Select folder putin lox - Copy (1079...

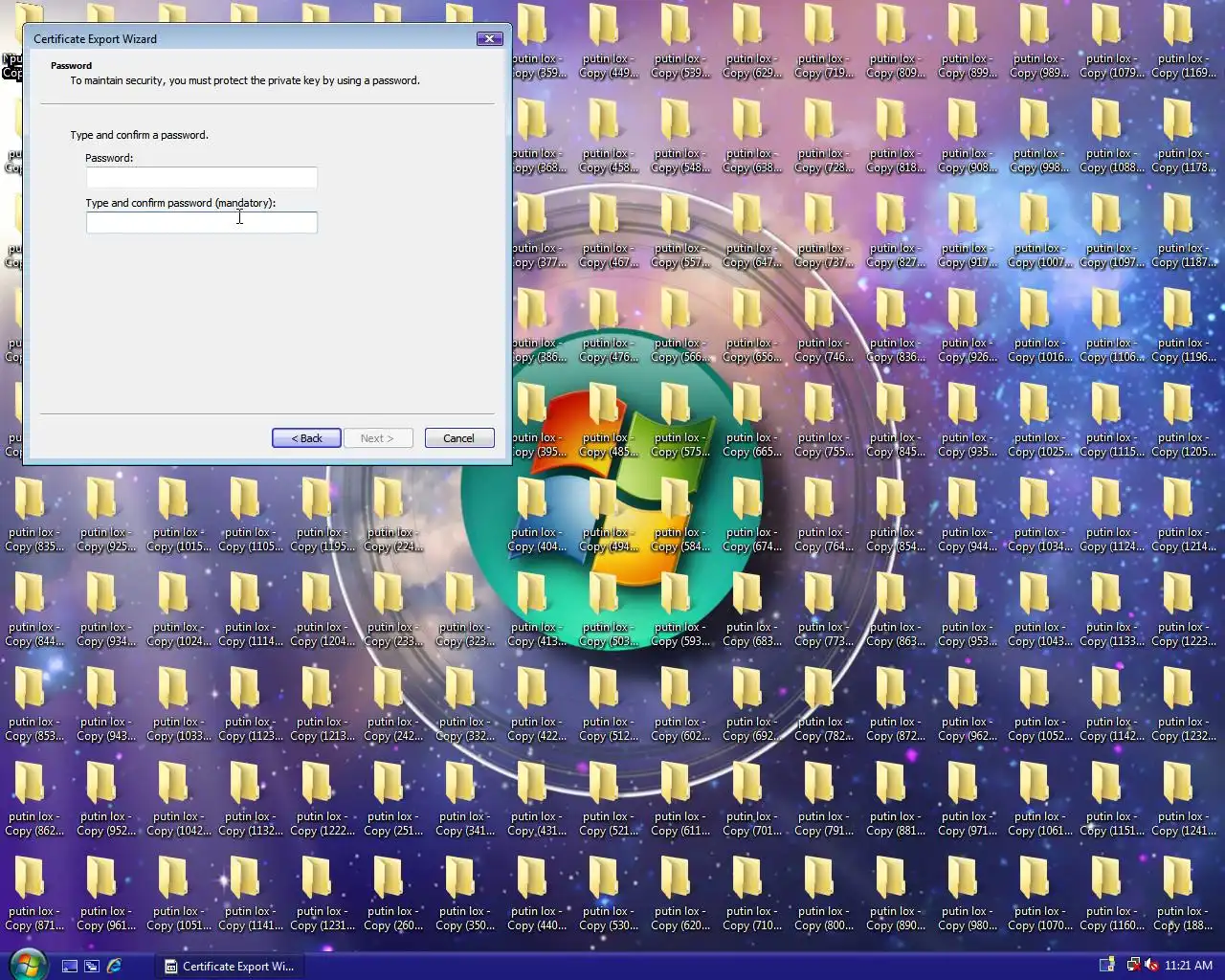[x=1111, y=42]
